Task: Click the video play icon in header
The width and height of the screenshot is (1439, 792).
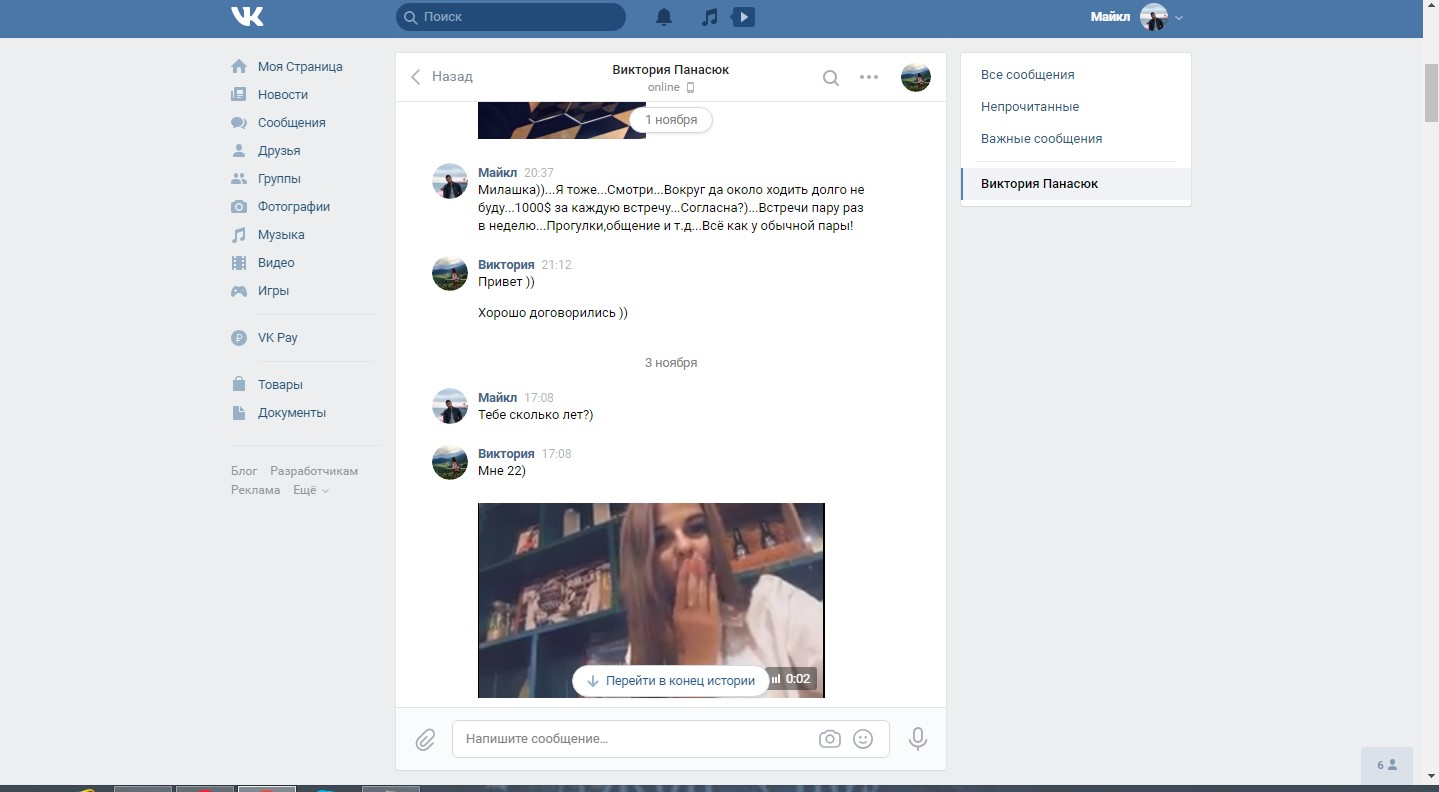Action: [743, 17]
